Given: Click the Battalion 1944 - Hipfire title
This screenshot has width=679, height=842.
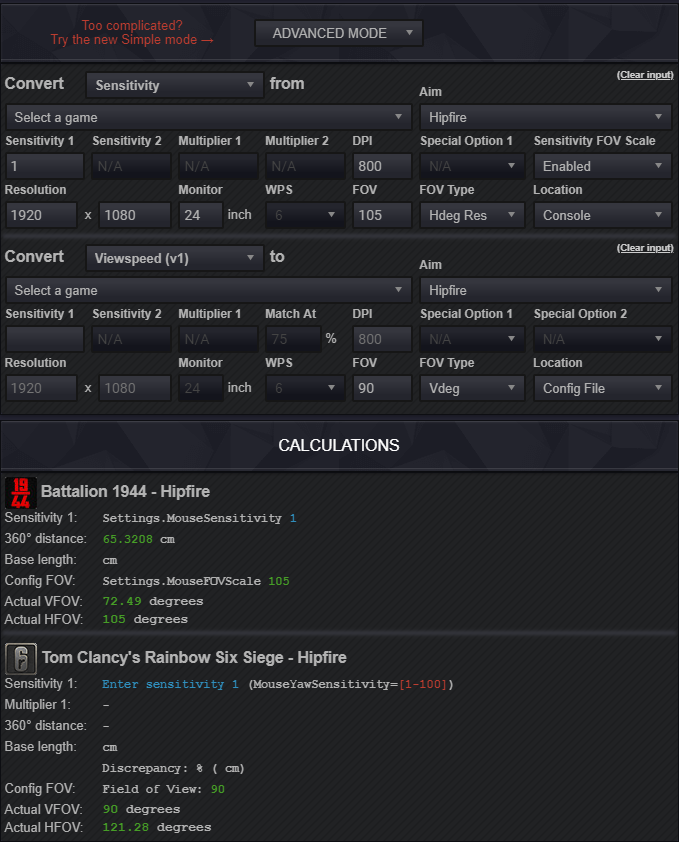Looking at the screenshot, I should (125, 491).
